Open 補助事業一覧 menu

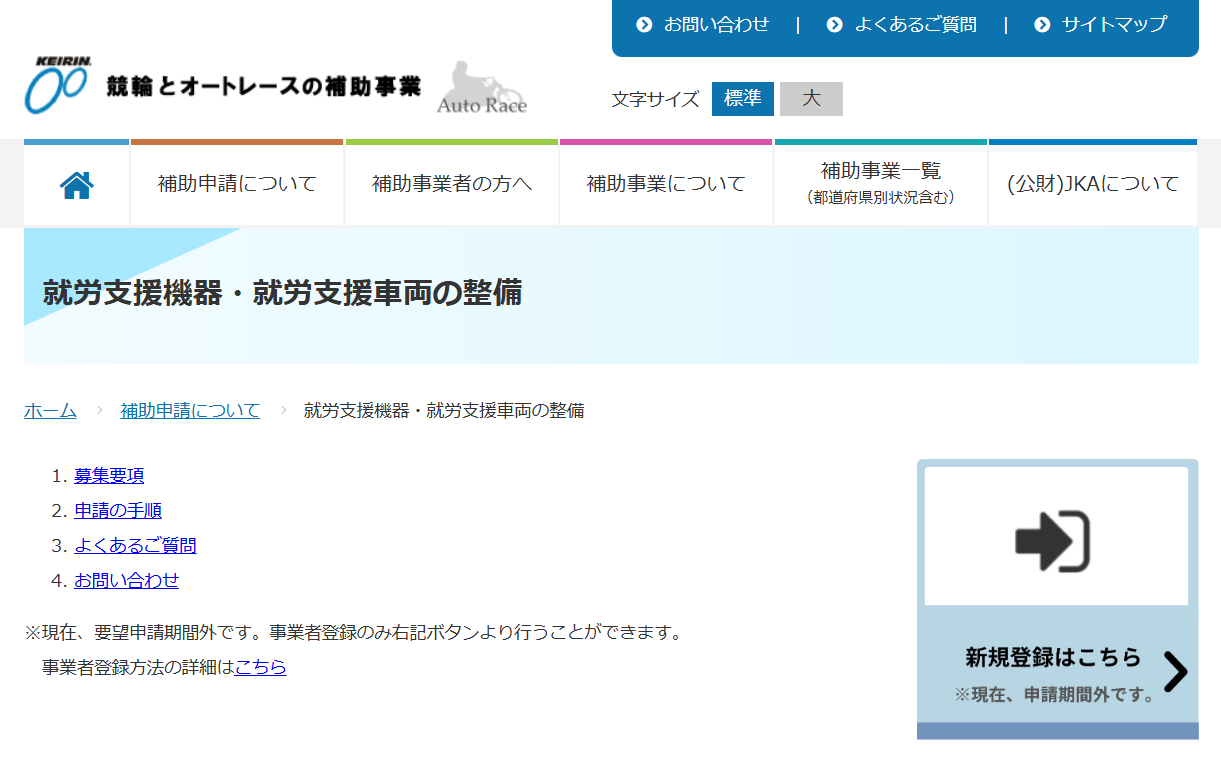(881, 184)
